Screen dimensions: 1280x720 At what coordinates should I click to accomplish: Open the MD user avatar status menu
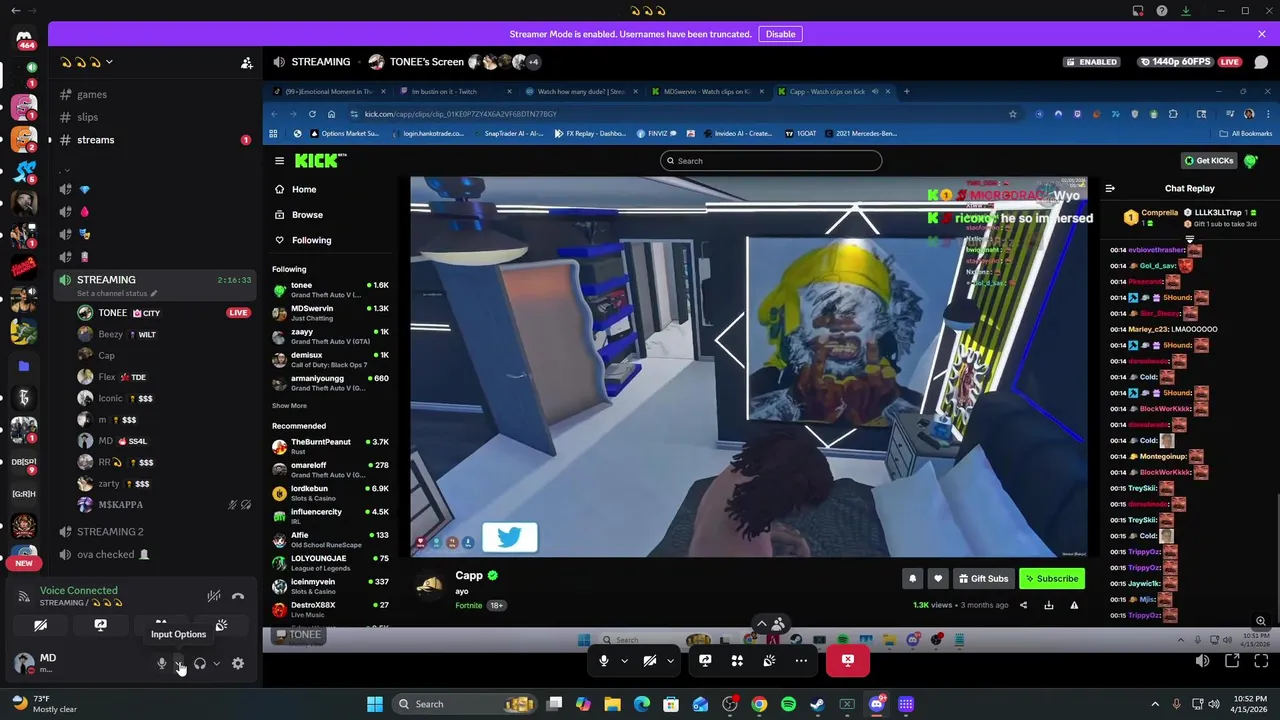[x=24, y=663]
